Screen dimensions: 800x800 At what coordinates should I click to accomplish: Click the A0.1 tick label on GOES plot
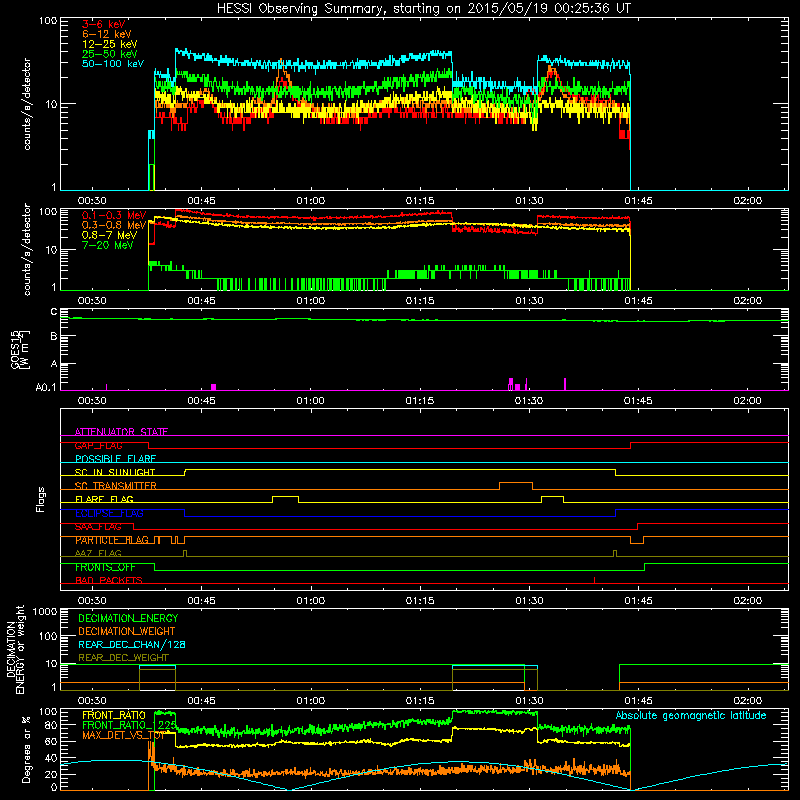coord(46,387)
